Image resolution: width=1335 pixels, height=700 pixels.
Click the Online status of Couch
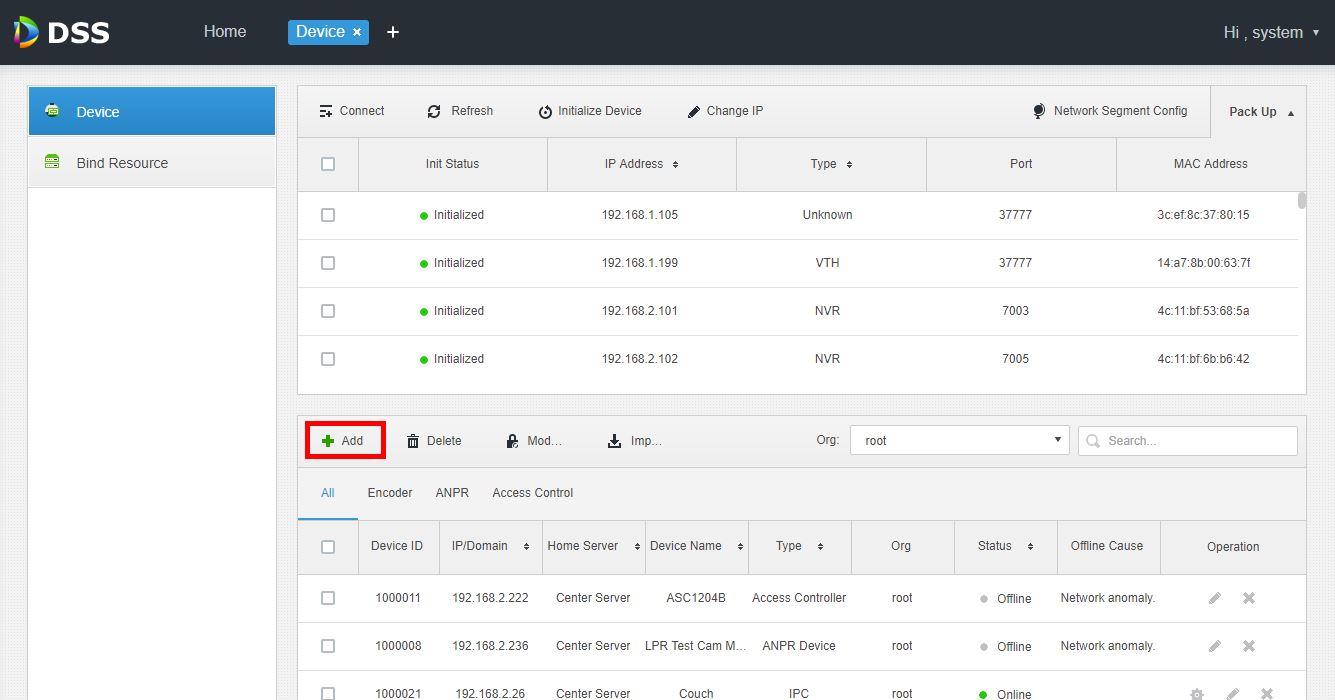tap(1005, 694)
